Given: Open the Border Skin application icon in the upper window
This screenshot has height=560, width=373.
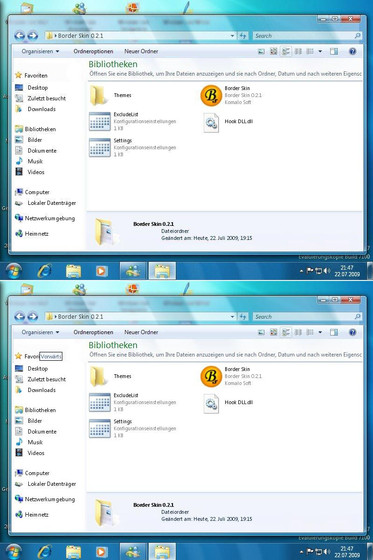Looking at the screenshot, I should click(x=211, y=95).
